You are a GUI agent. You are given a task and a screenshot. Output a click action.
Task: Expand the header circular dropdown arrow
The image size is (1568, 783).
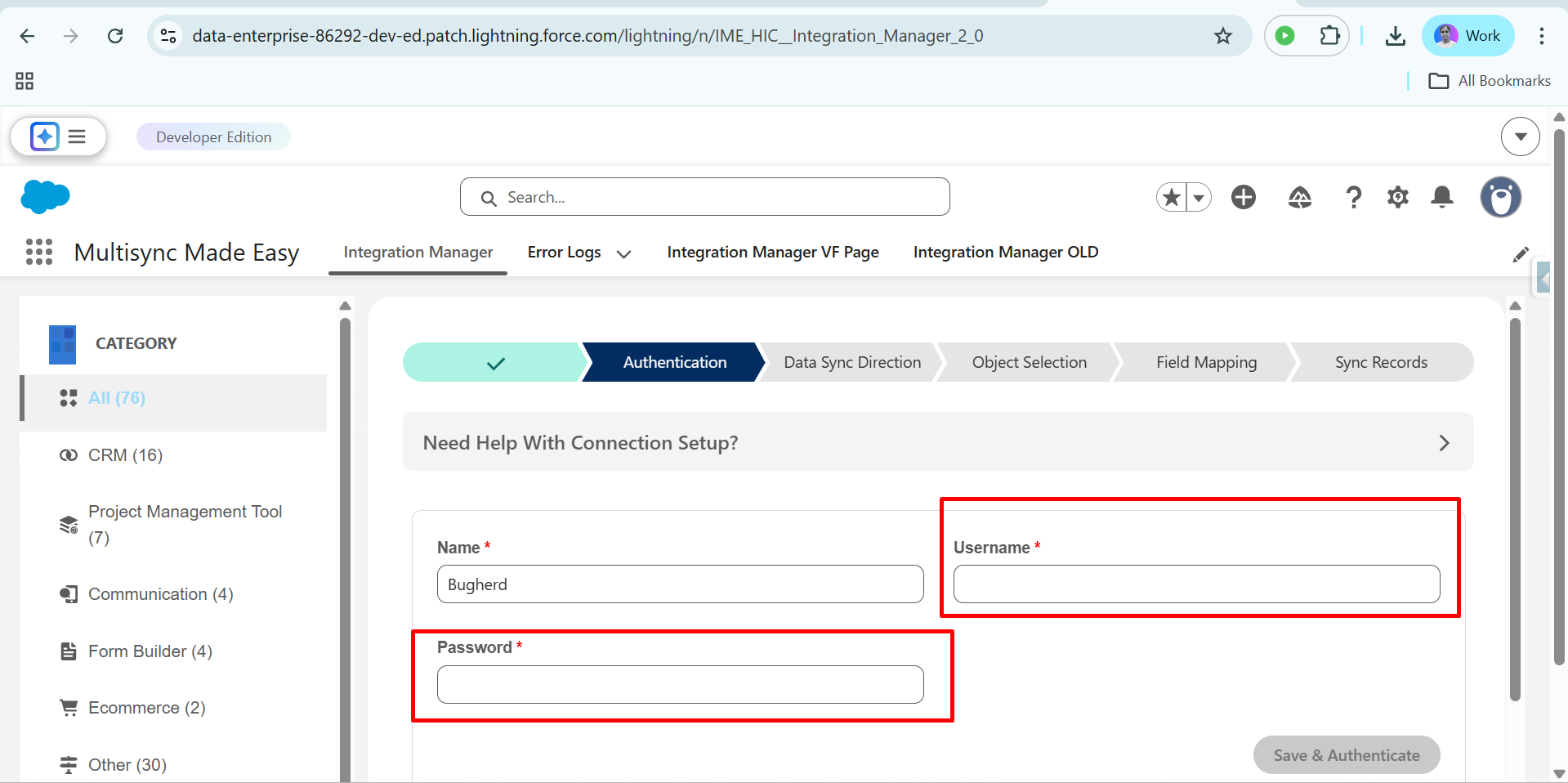pyautogui.click(x=1520, y=136)
